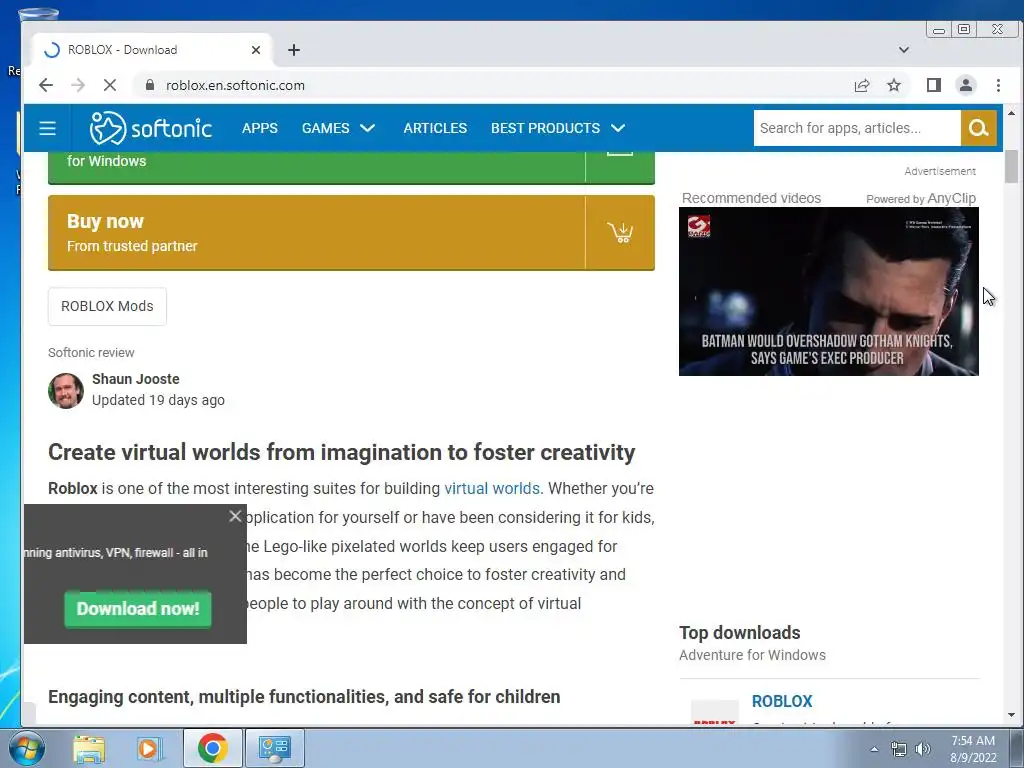Screen dimensions: 1024x768
Task: Click the taskbar clock 7:54 AM
Action: pyautogui.click(x=973, y=741)
